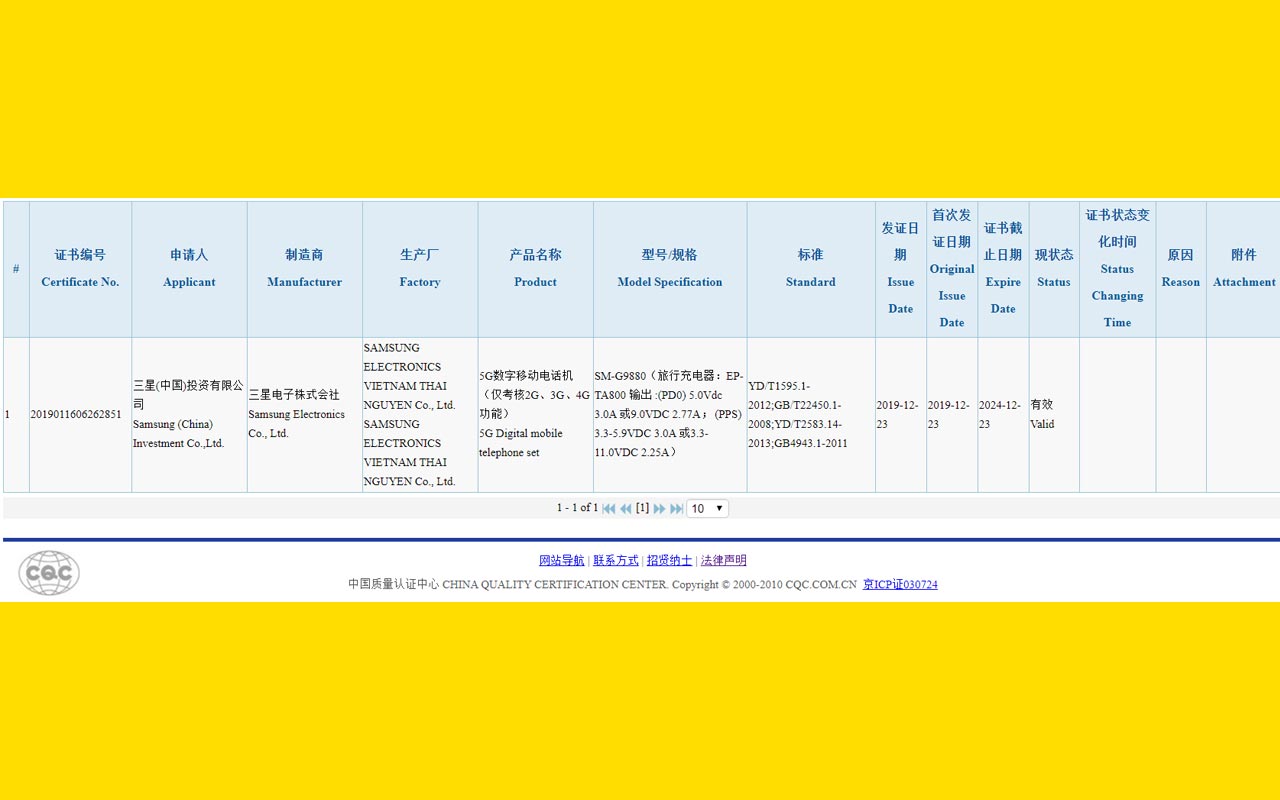Click the SAMSUNG ELECTRONICS VIETNAM THAI NGUYEN factory cell
Image resolution: width=1280 pixels, height=800 pixels.
click(420, 414)
